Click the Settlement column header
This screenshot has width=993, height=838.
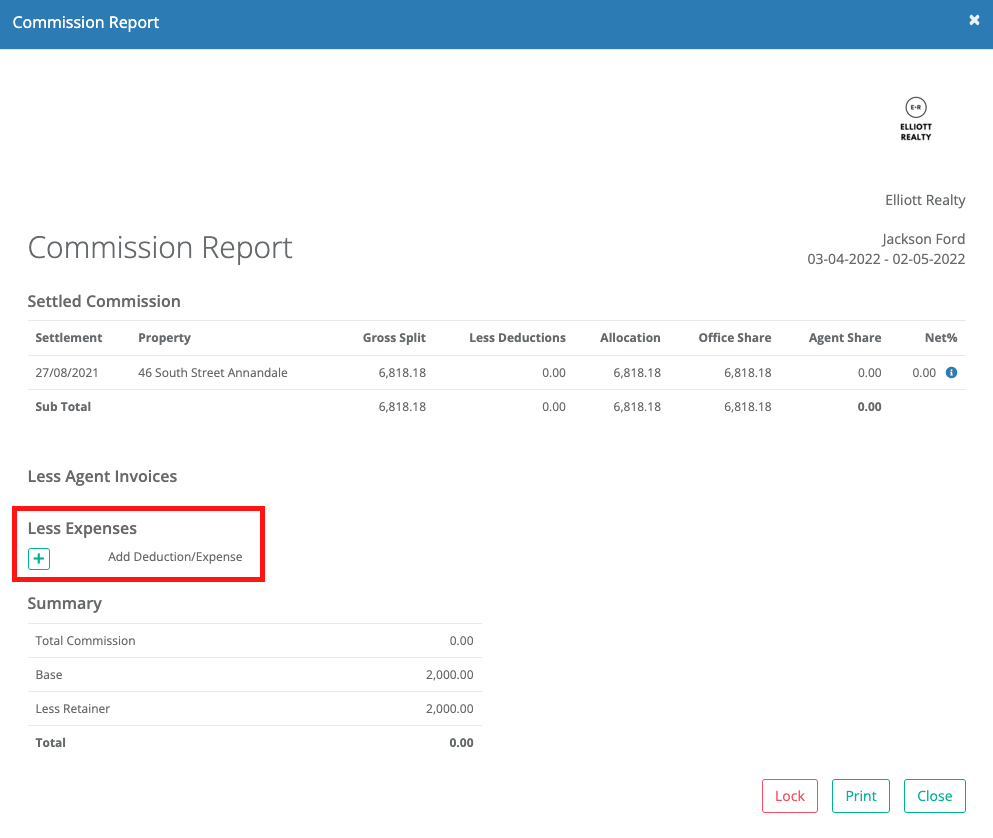69,338
